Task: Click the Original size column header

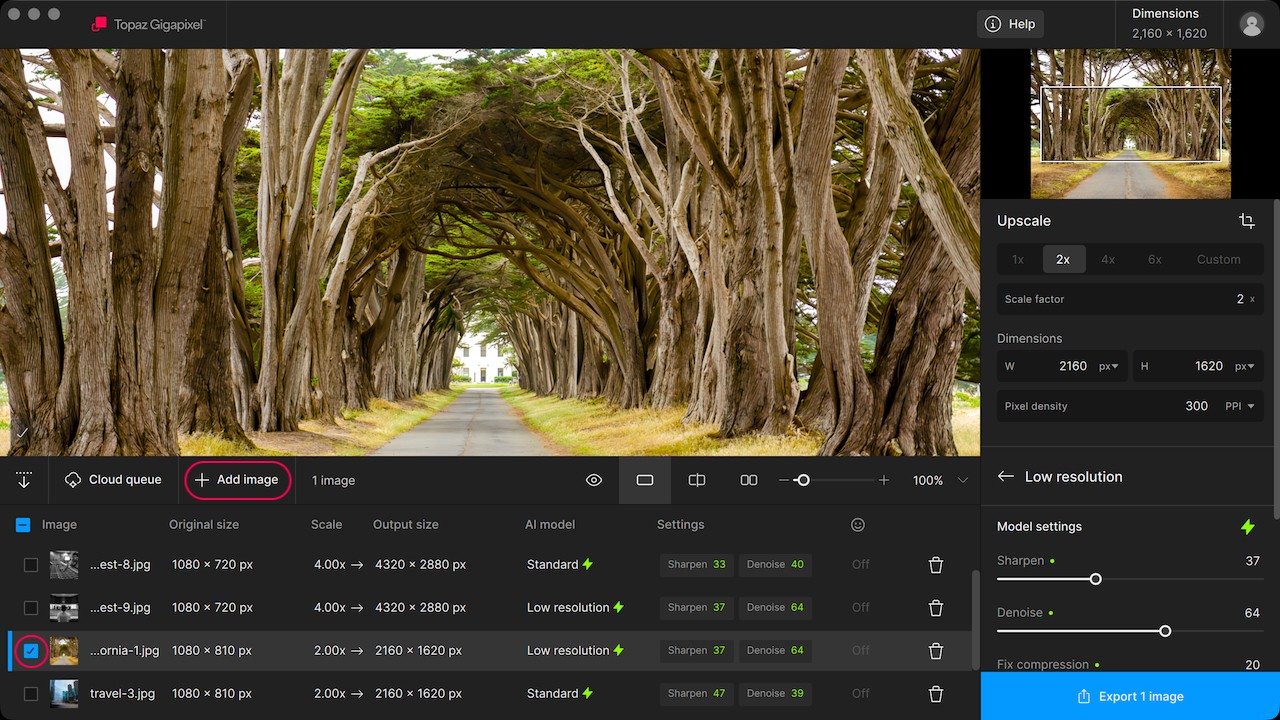Action: (204, 524)
